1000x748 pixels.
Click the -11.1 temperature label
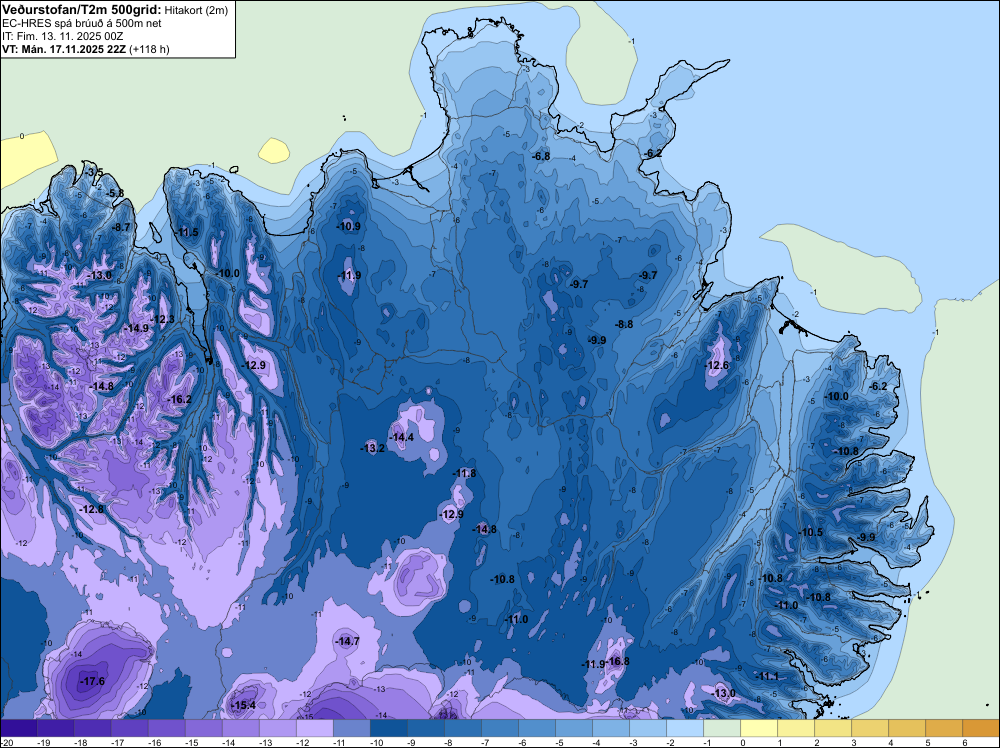pos(767,677)
